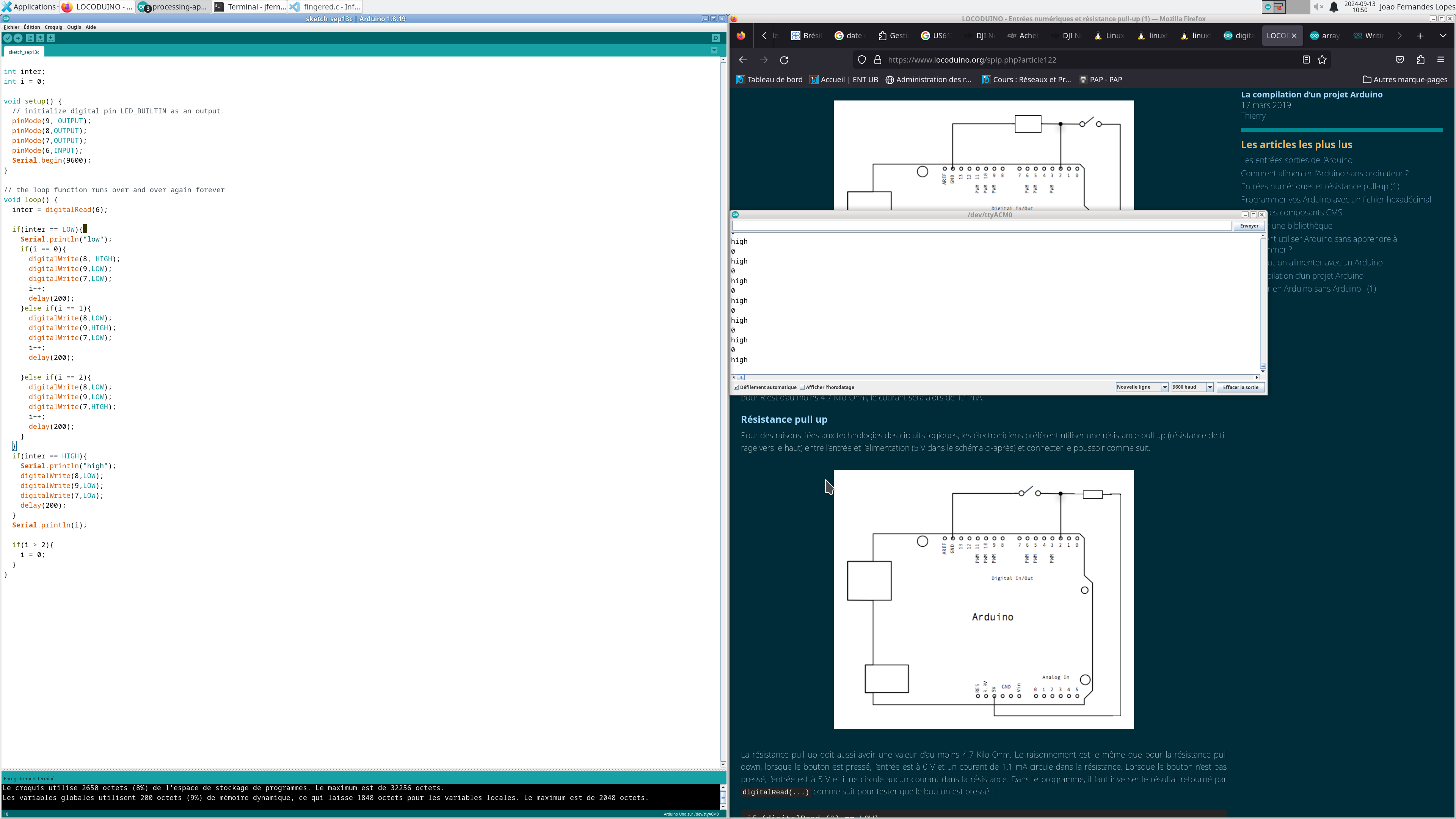Image resolution: width=1456 pixels, height=819 pixels.
Task: Click the serial monitor horizontal scrollbar
Action: tap(995, 377)
